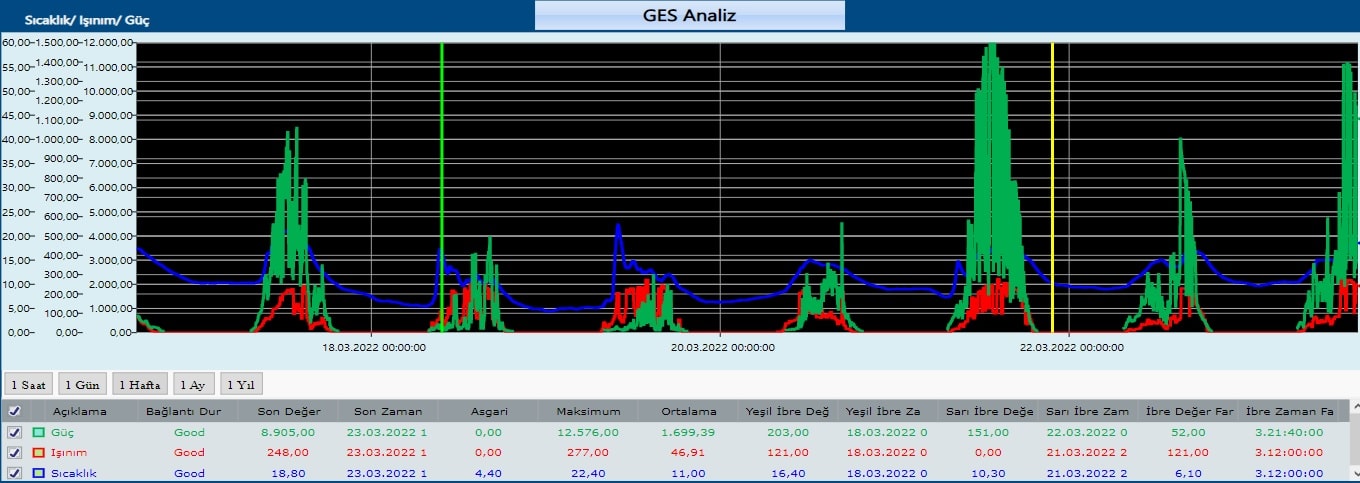The width and height of the screenshot is (1360, 483).
Task: Click the Son Değer column header
Action: click(287, 411)
